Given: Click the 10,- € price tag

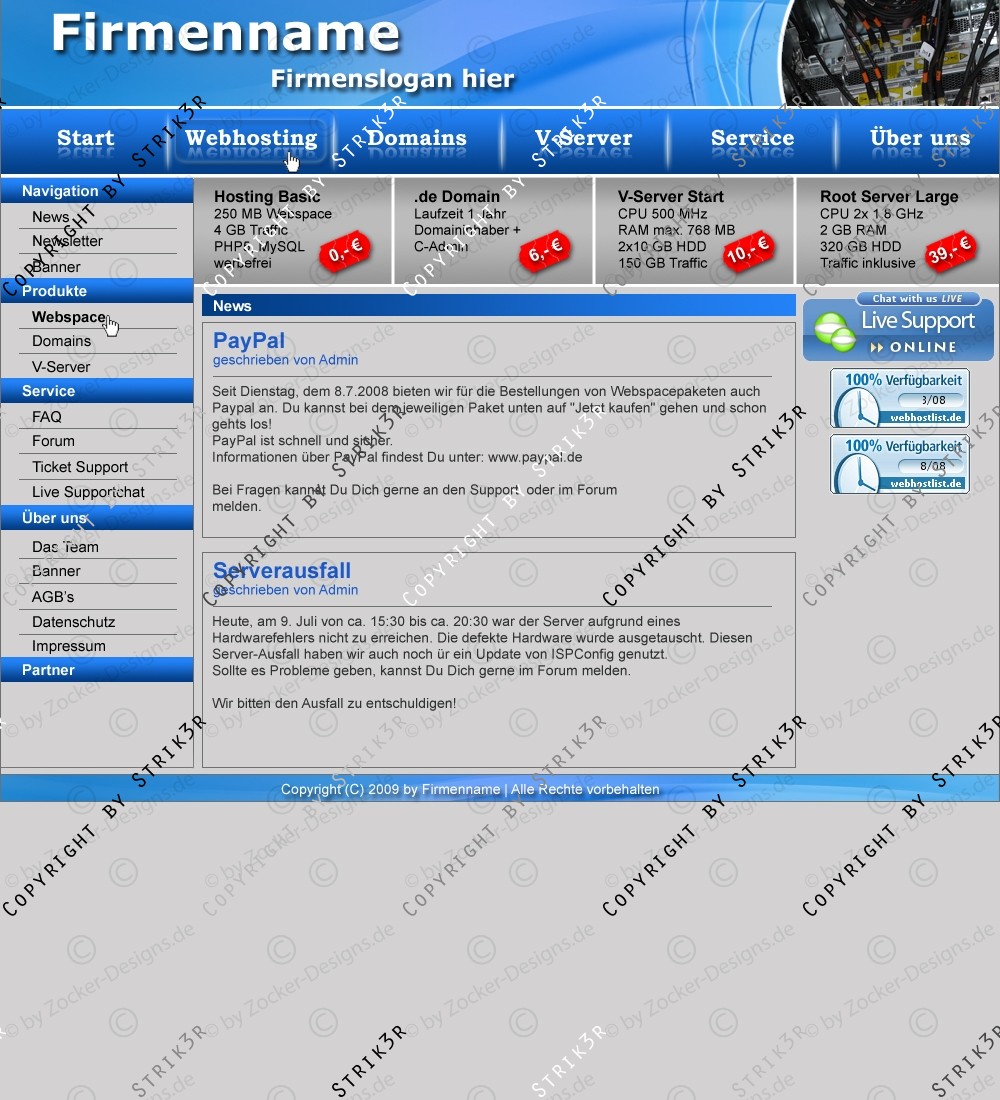Looking at the screenshot, I should (x=748, y=250).
